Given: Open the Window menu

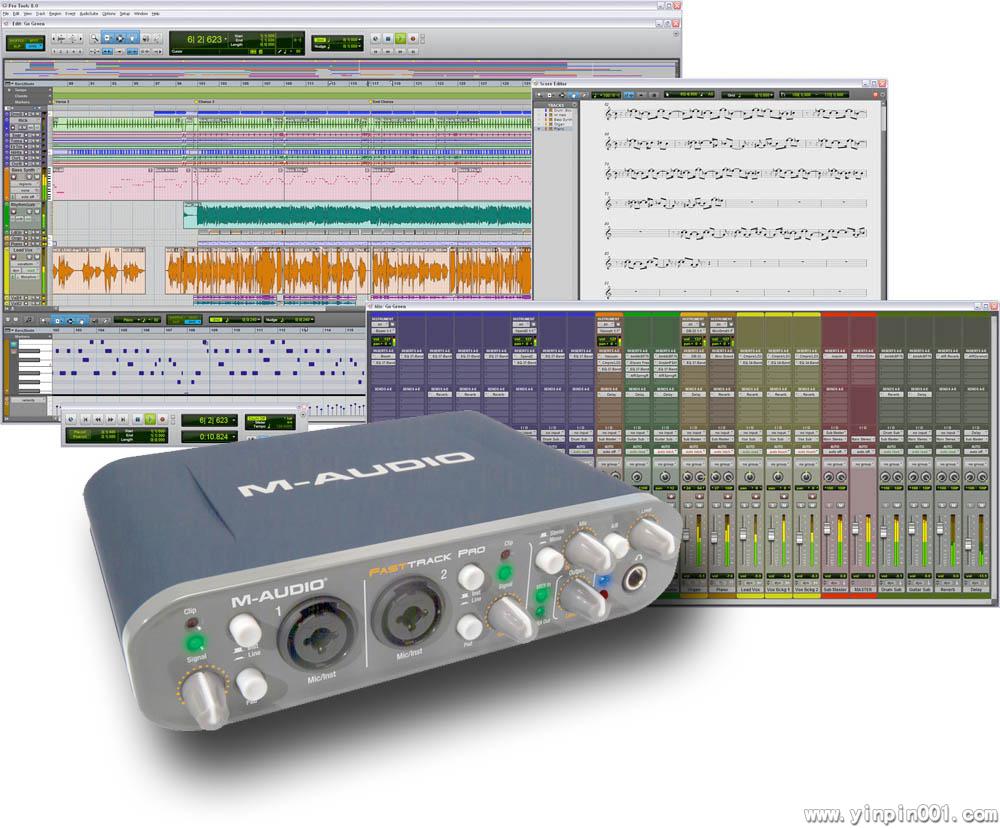Looking at the screenshot, I should point(141,14).
